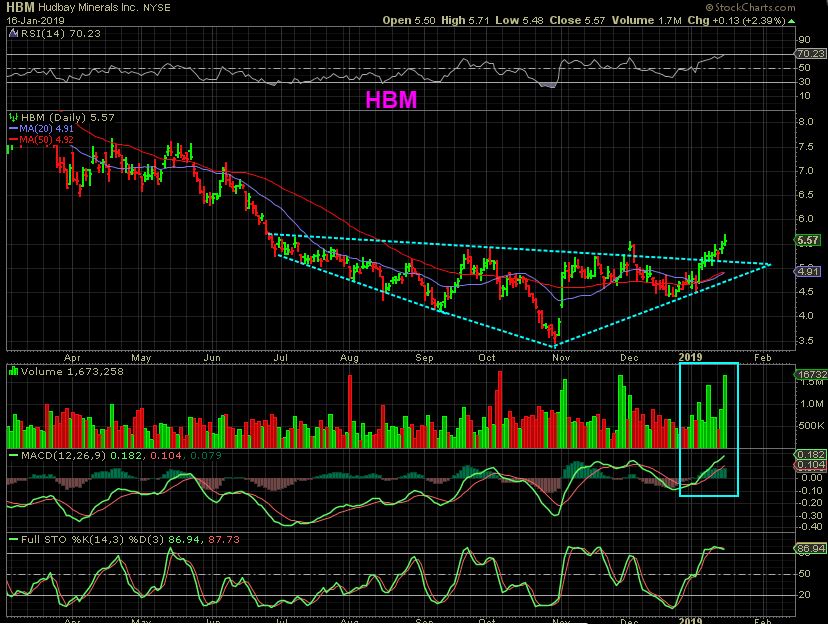Click the MA(20) 4.91 legend text
The height and width of the screenshot is (624, 828).
46,129
